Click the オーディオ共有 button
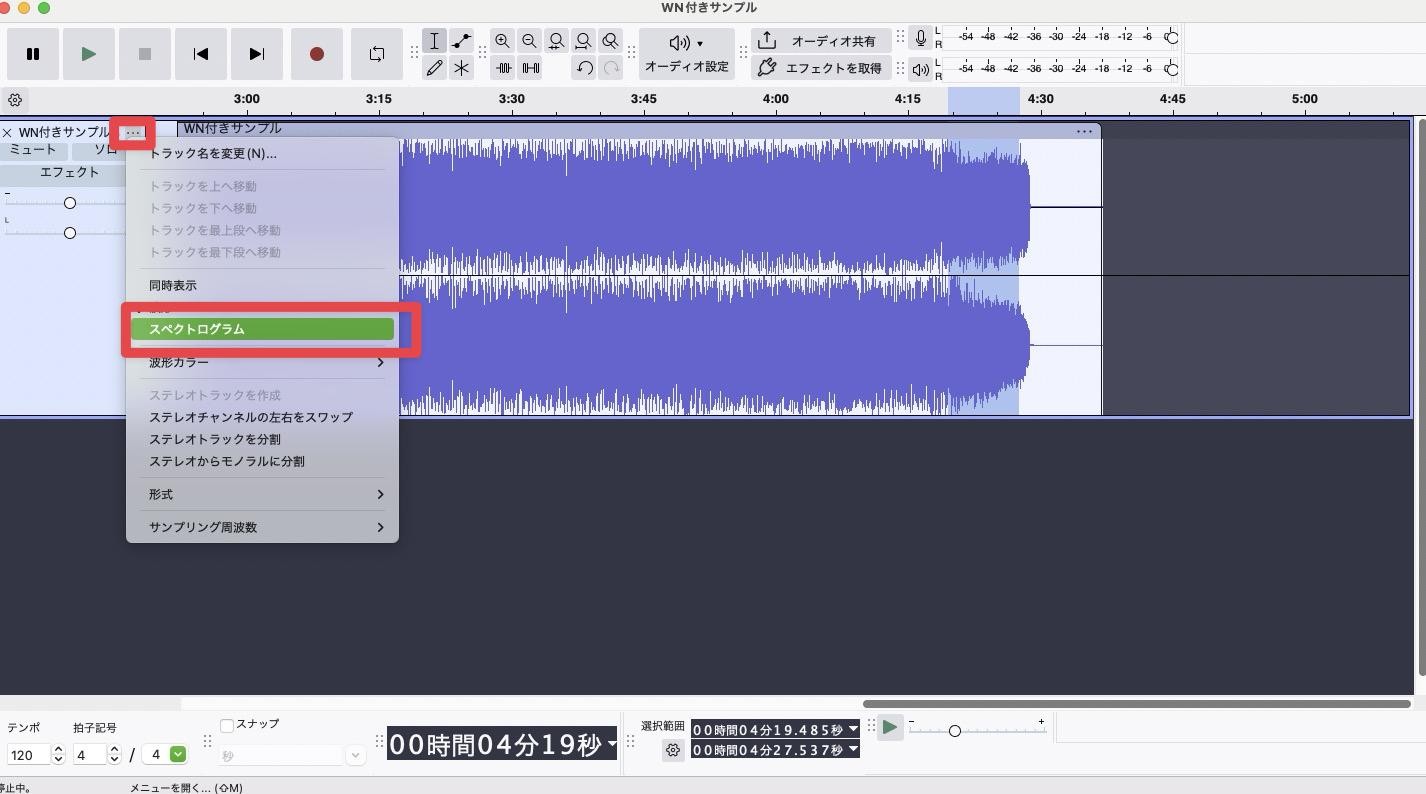The width and height of the screenshot is (1426, 794). pos(820,41)
